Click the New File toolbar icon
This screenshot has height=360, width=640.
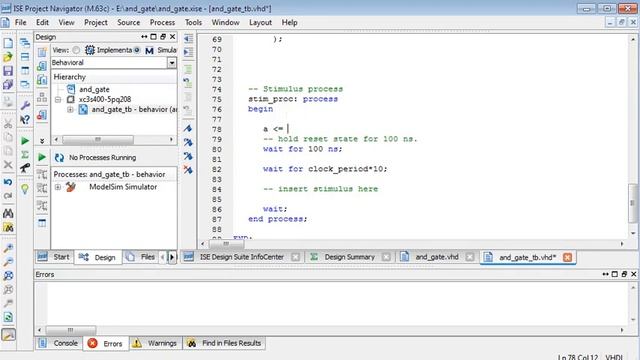8,43
